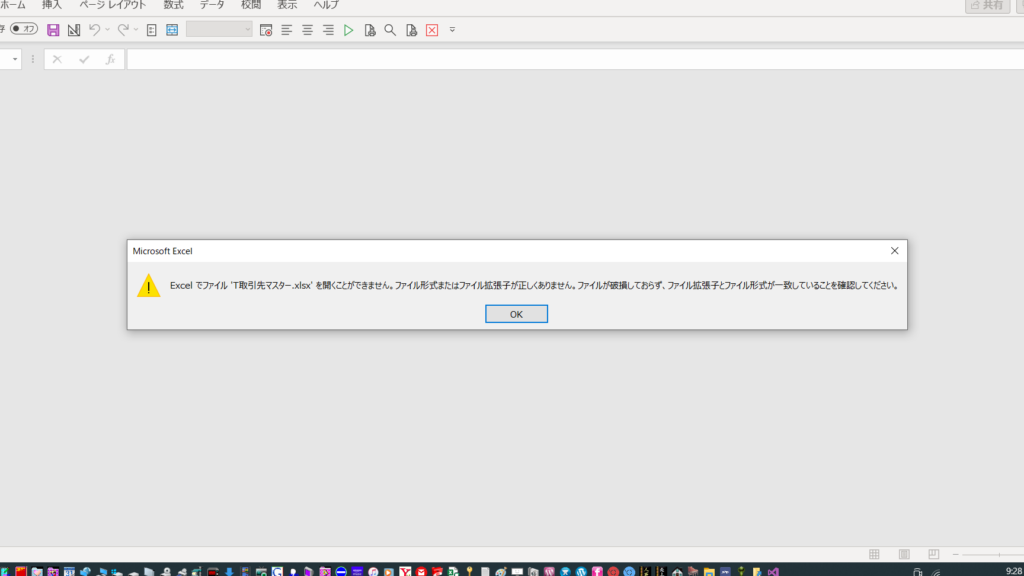Click the Google G icon on the taskbar

pyautogui.click(x=277, y=571)
